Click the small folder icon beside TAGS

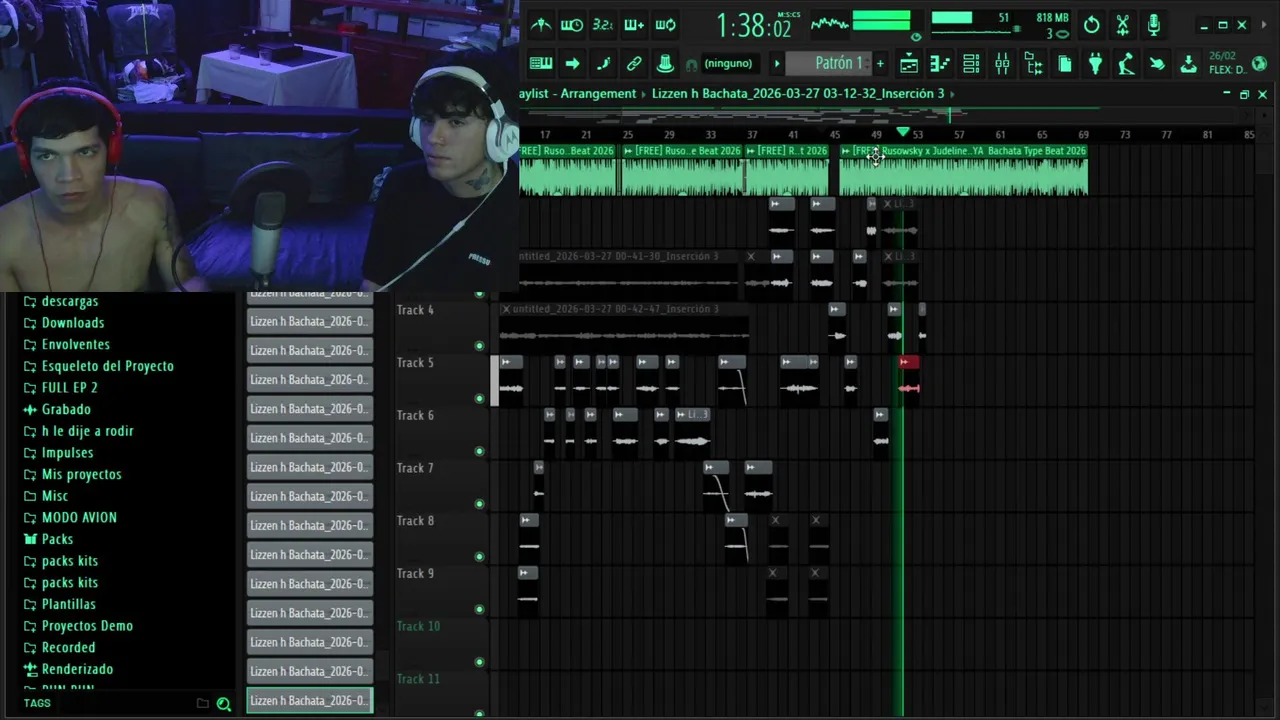click(x=202, y=704)
